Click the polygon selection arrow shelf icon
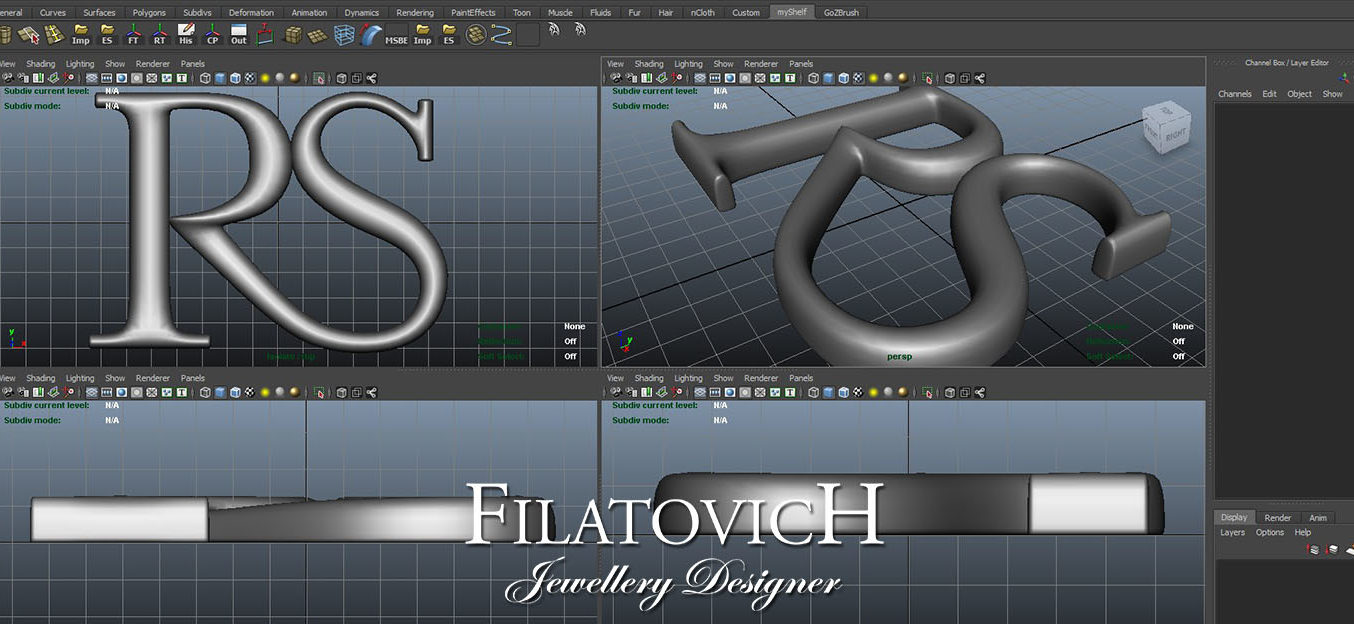The width and height of the screenshot is (1354, 624). pos(27,35)
